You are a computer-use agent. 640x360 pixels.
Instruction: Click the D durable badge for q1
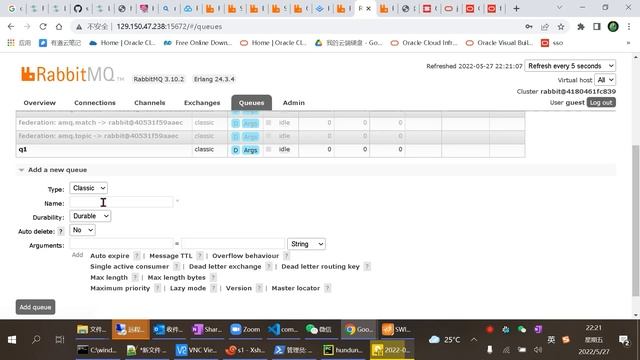click(x=236, y=150)
